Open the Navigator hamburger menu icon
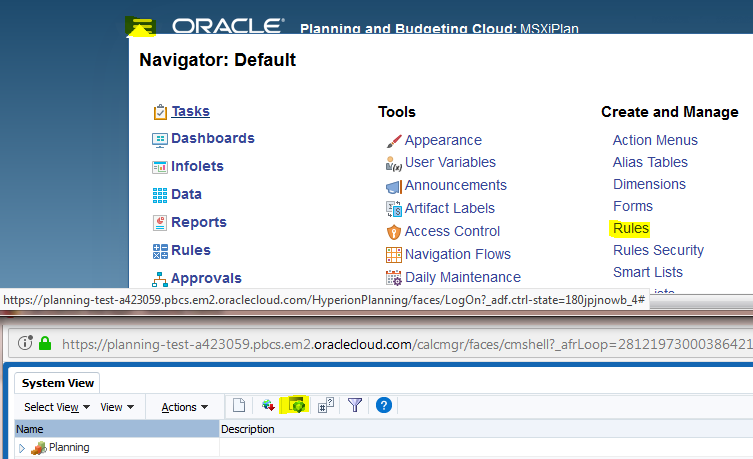 pyautogui.click(x=140, y=26)
